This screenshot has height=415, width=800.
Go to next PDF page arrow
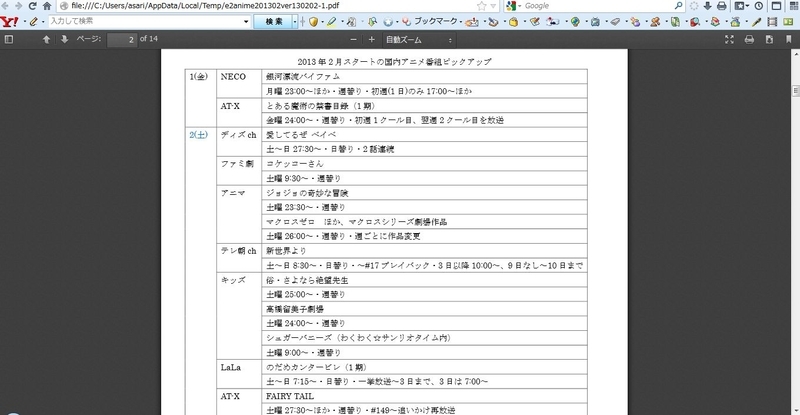point(64,39)
